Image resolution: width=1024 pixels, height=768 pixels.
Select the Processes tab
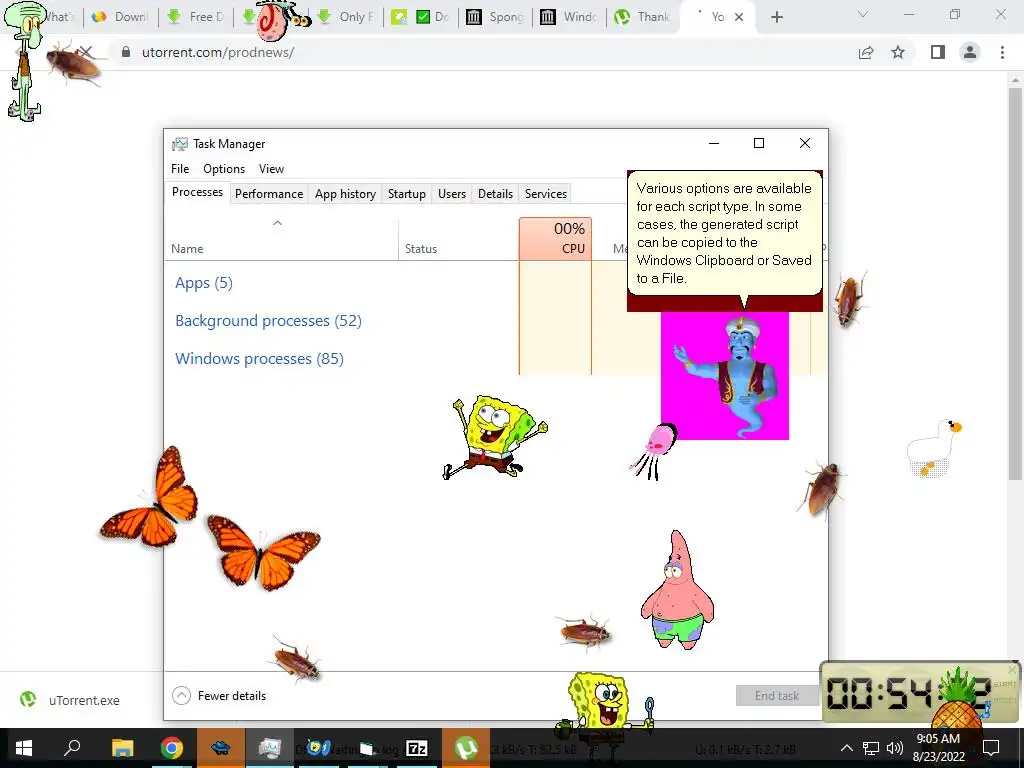point(197,192)
